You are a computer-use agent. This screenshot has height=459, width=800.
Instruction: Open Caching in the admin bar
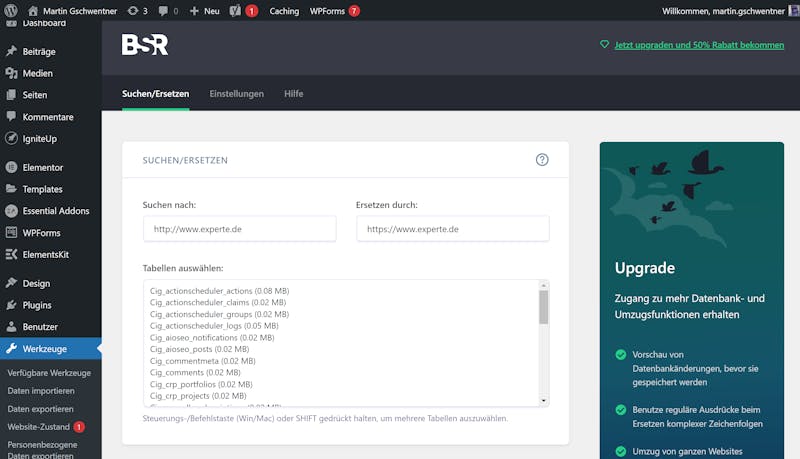pos(284,11)
